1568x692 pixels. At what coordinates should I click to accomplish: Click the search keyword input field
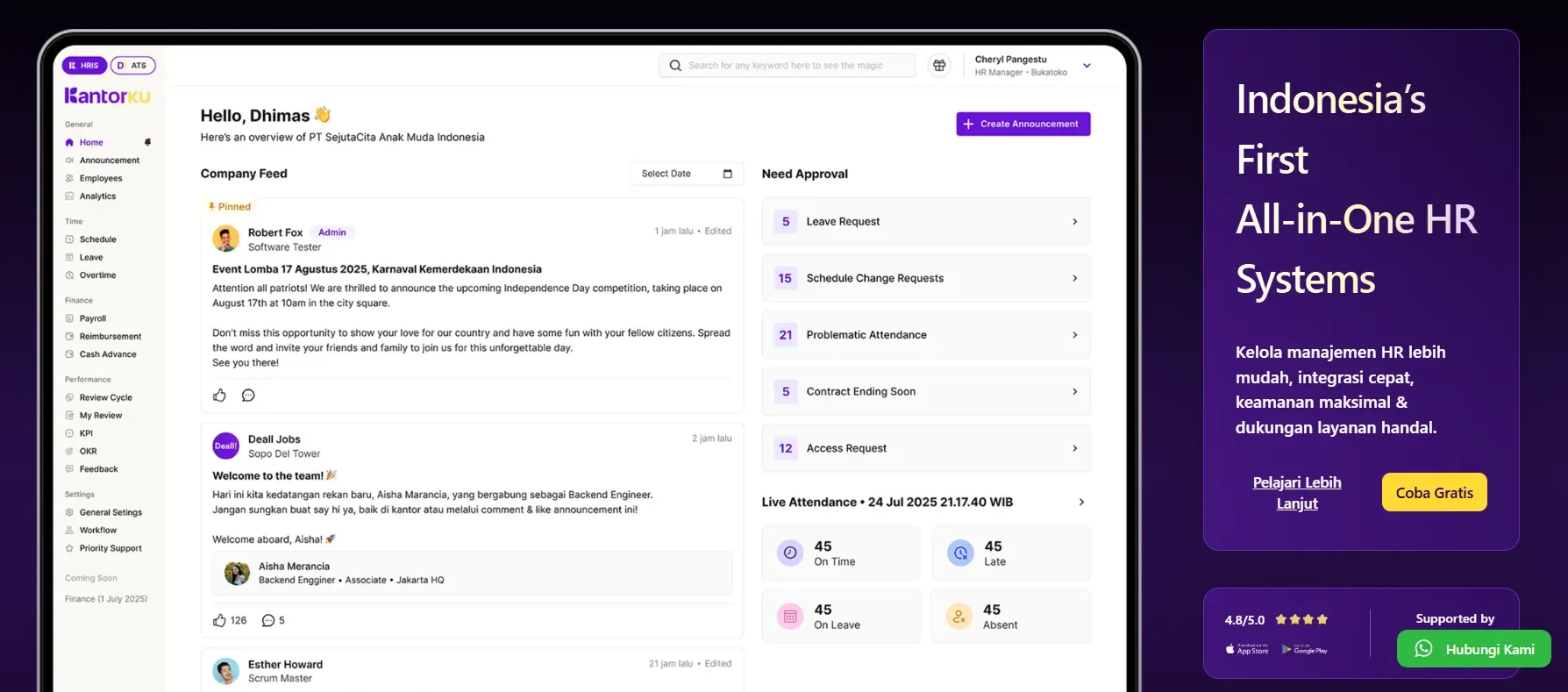(x=794, y=66)
